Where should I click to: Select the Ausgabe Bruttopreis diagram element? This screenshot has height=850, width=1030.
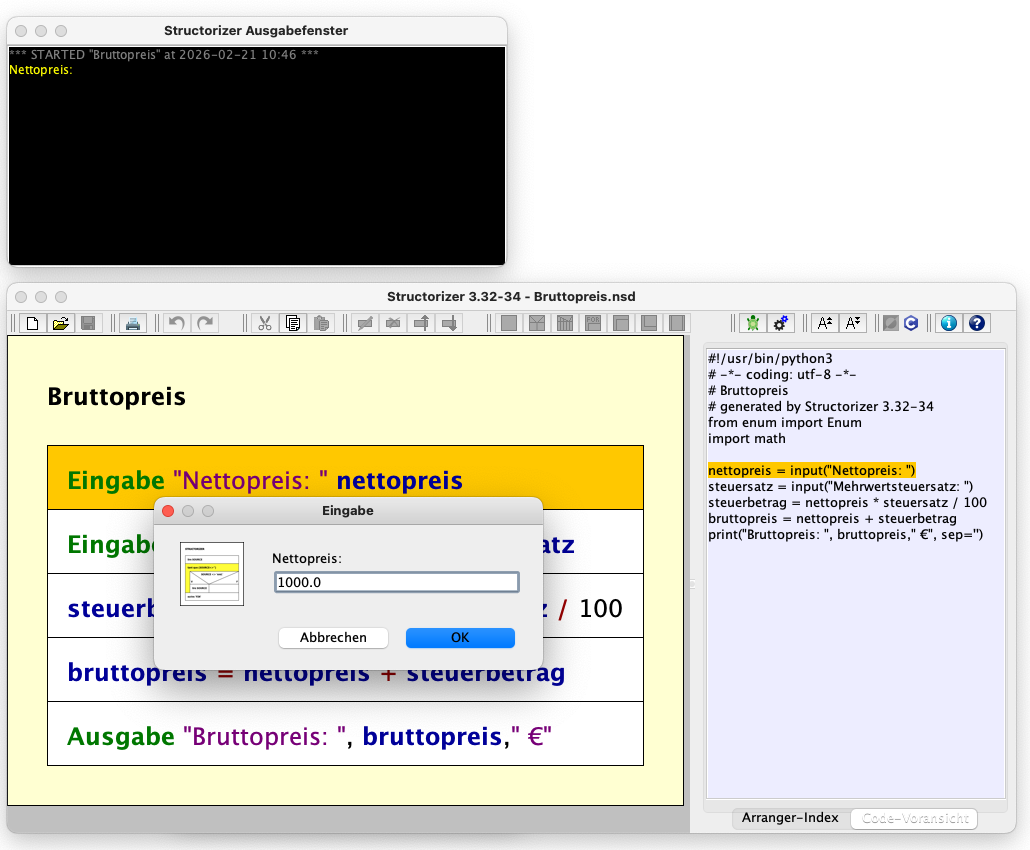click(346, 734)
